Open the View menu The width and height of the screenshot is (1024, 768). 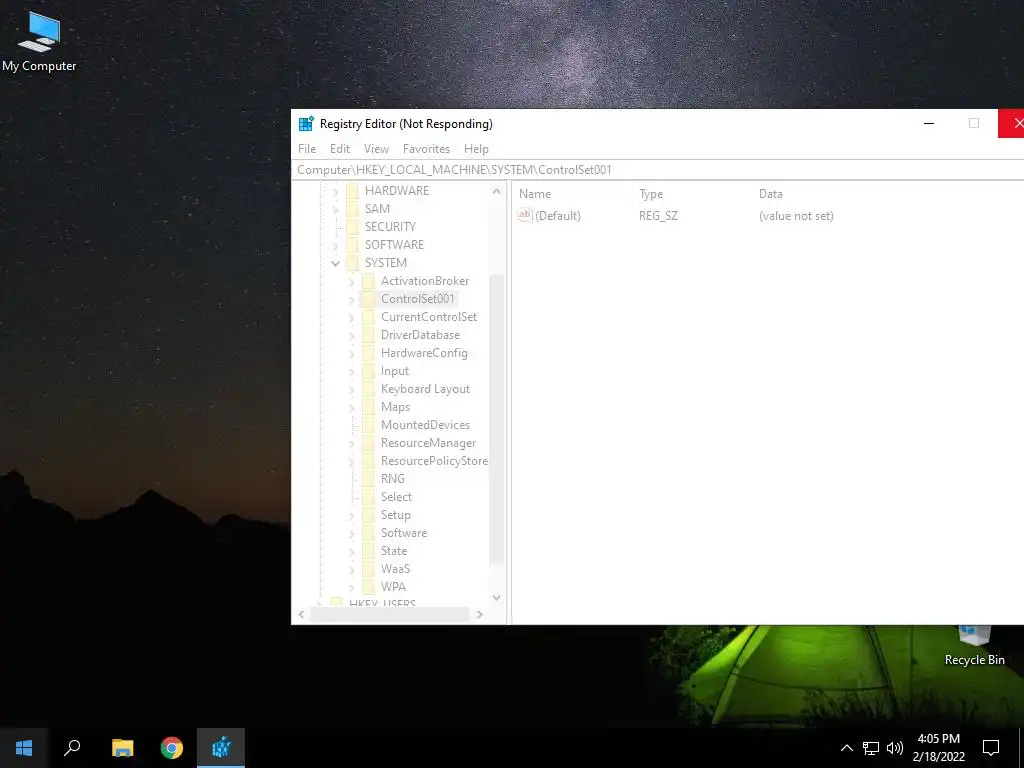(376, 149)
